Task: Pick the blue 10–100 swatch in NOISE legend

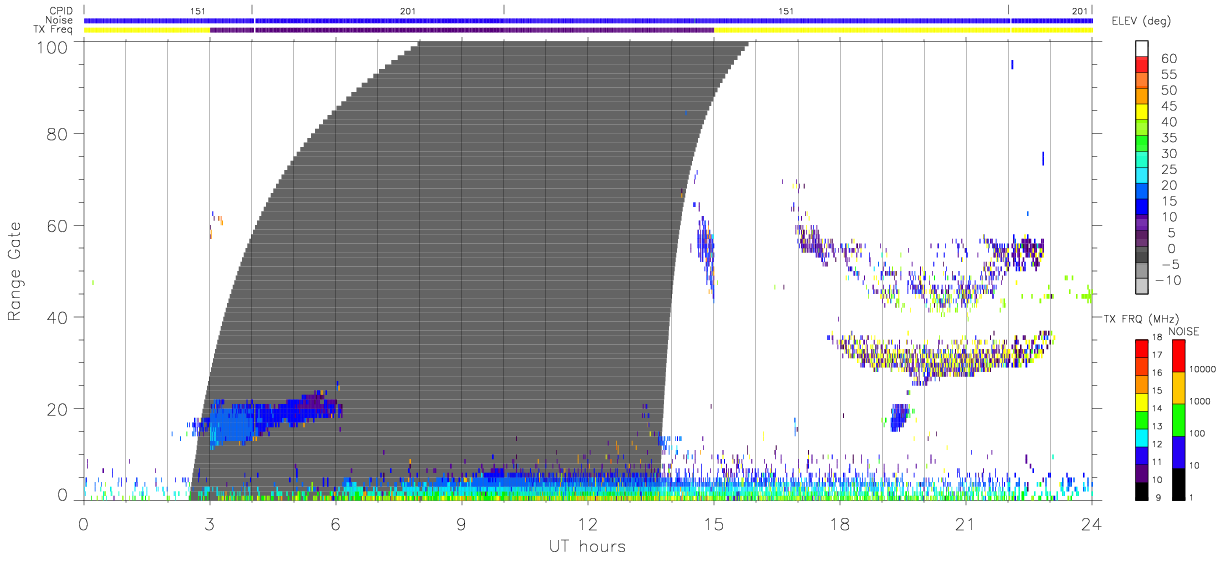Action: [1178, 451]
